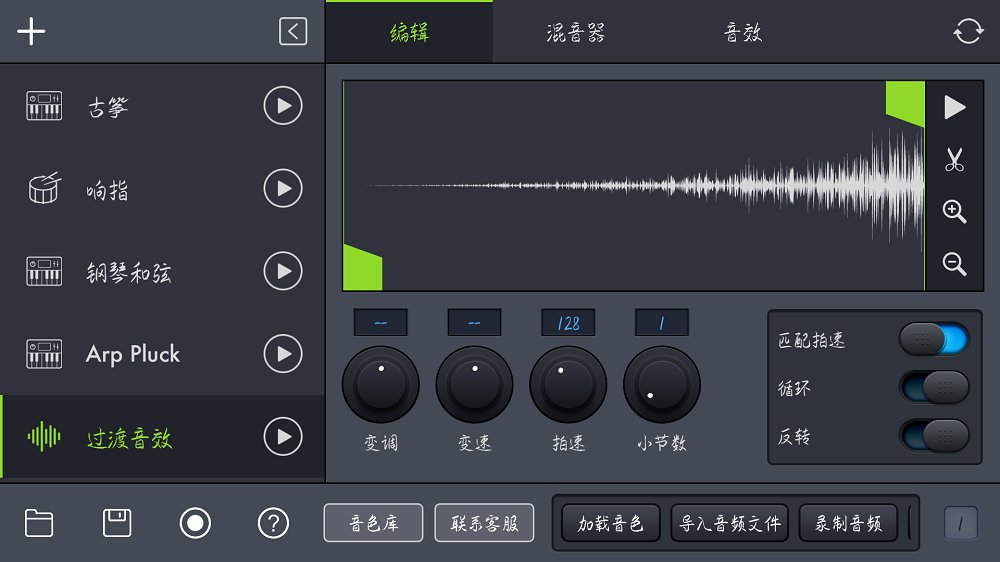The width and height of the screenshot is (1000, 562).
Task: Click the 变调 value field
Action: [381, 323]
